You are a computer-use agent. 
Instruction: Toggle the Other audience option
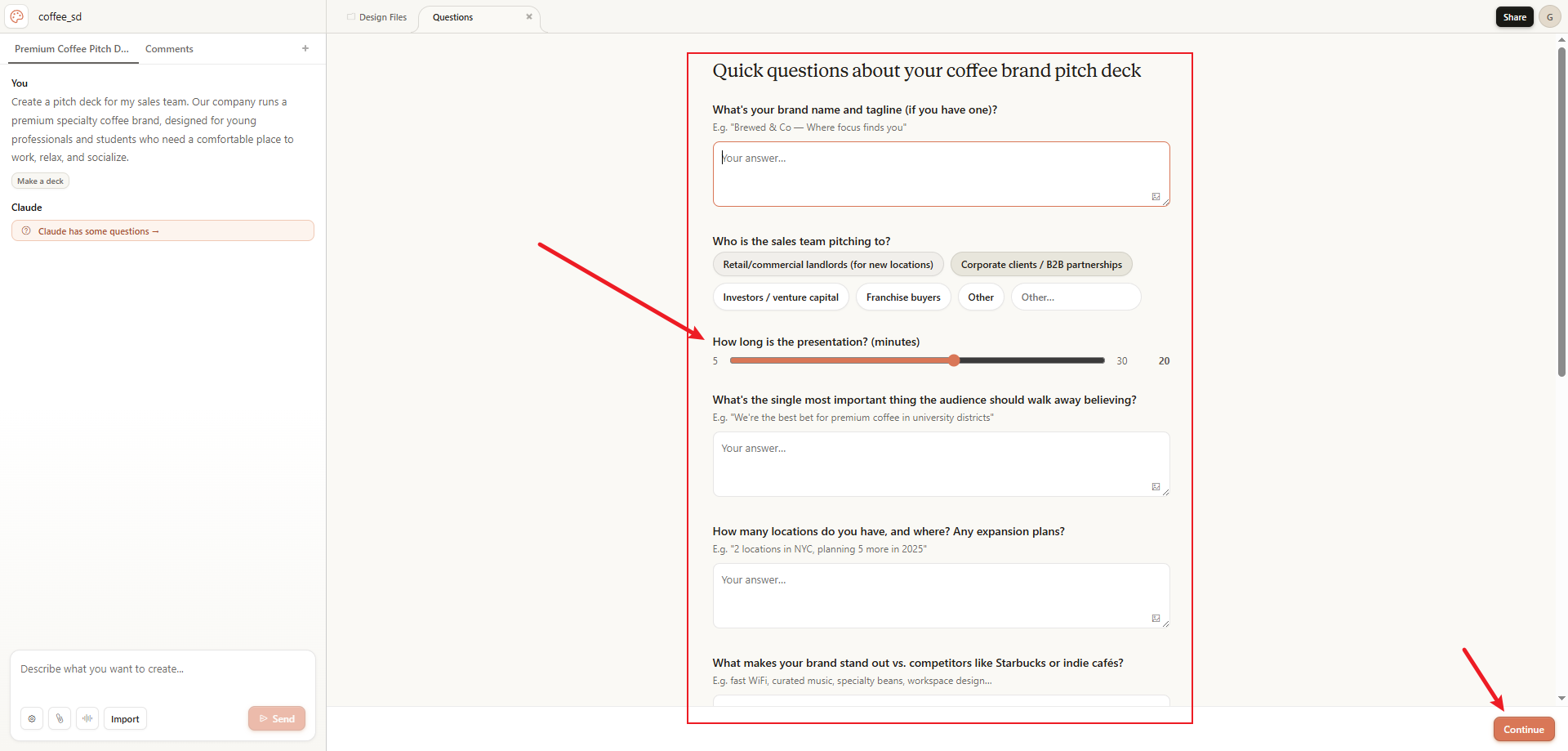(x=981, y=297)
